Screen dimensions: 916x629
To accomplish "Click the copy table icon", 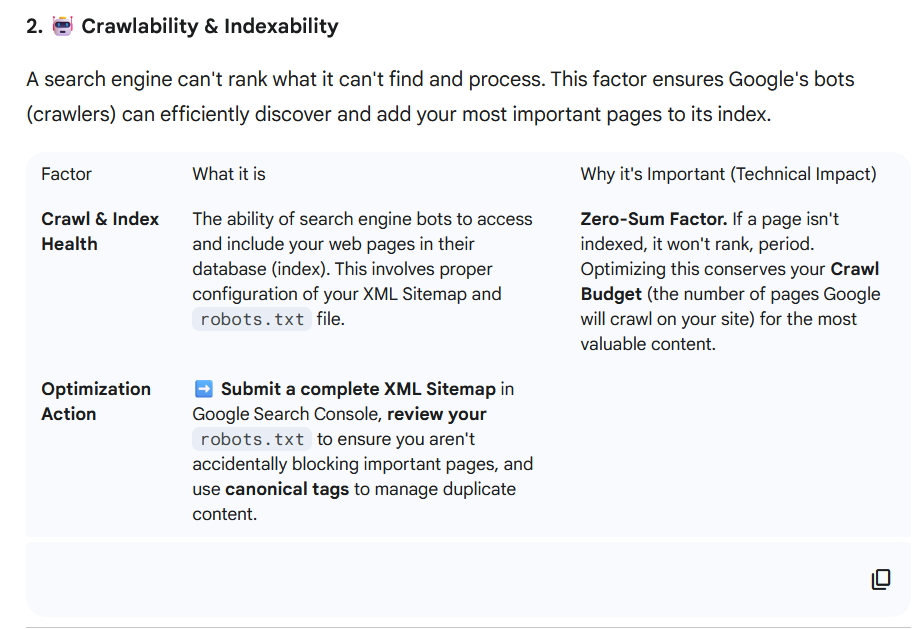I will 881,579.
